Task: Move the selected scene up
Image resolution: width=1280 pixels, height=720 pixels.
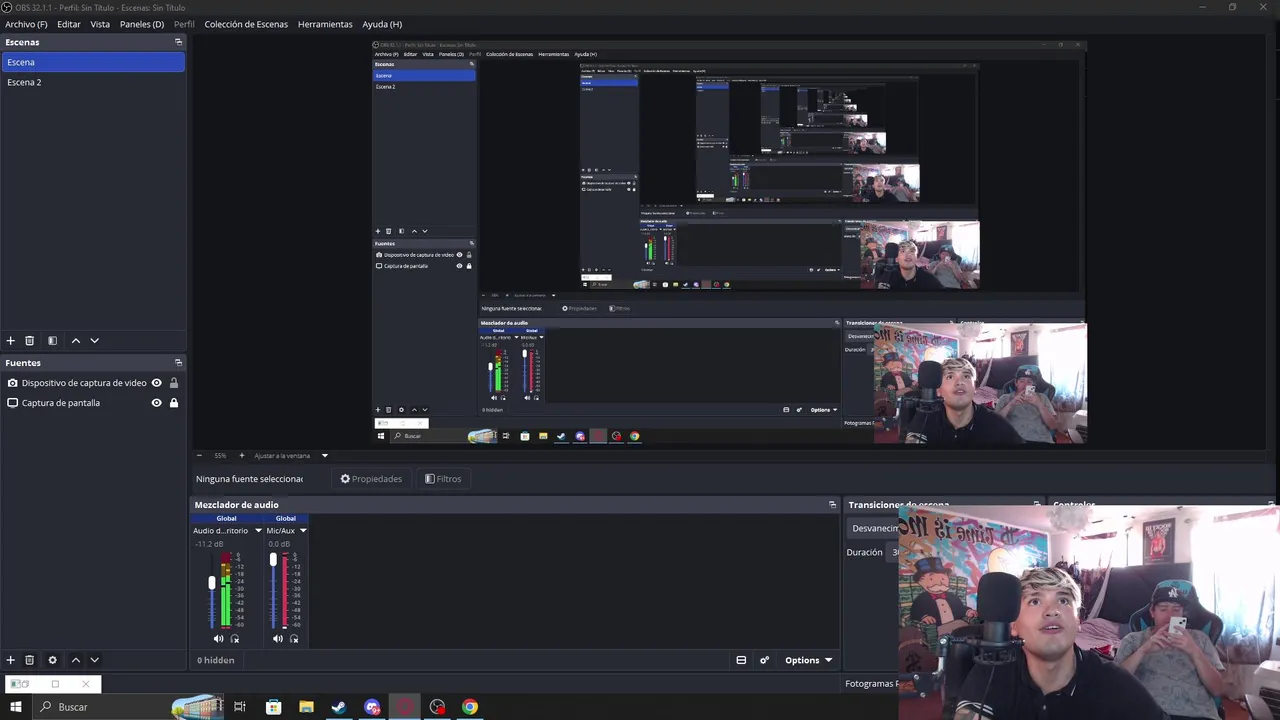Action: click(x=75, y=341)
